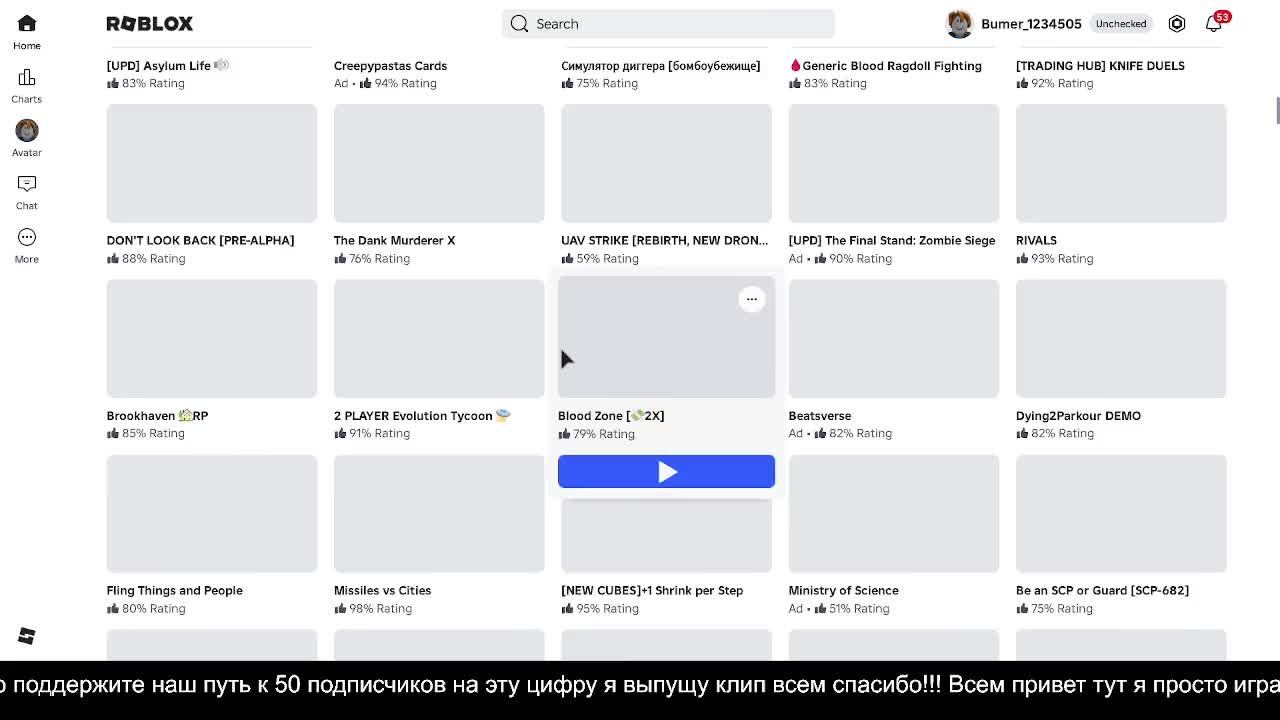Screen dimensions: 1280x720
Task: Open Fling Things and People thumbnail
Action: (212, 513)
